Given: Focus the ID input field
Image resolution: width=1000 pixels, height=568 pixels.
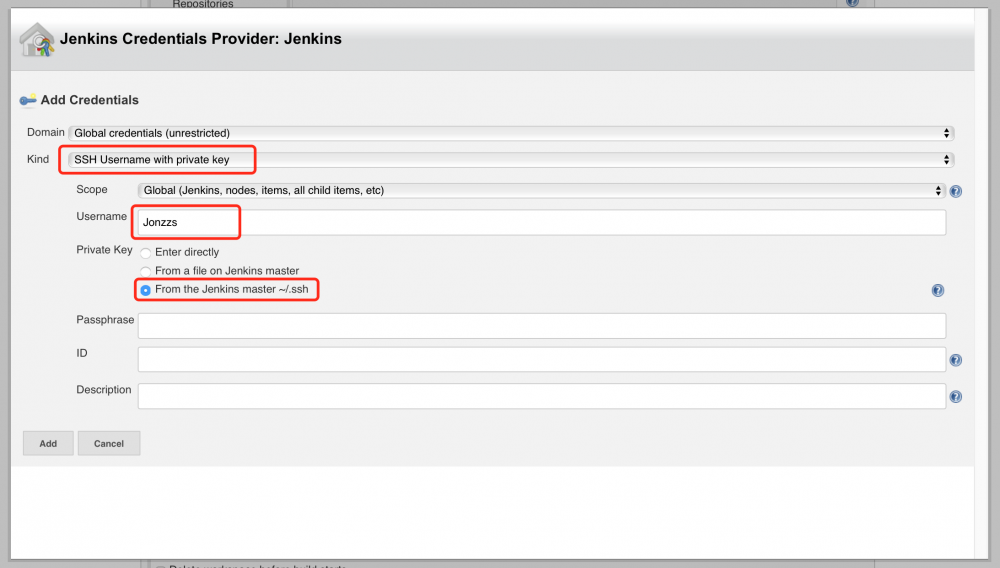Looking at the screenshot, I should pyautogui.click(x=541, y=360).
